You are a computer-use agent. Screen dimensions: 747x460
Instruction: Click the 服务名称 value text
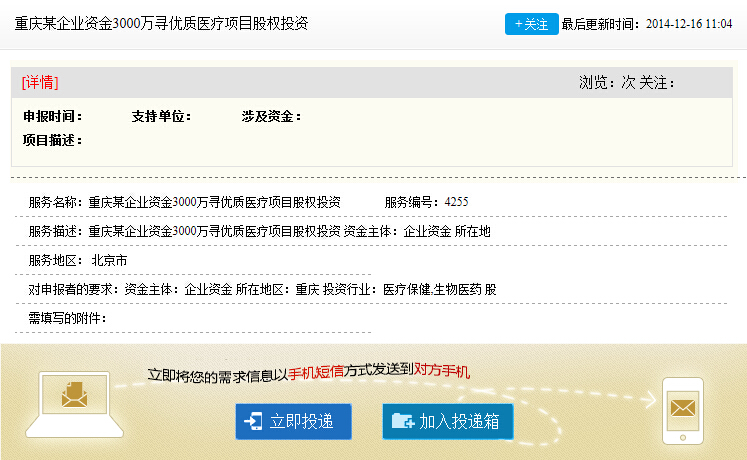(214, 202)
